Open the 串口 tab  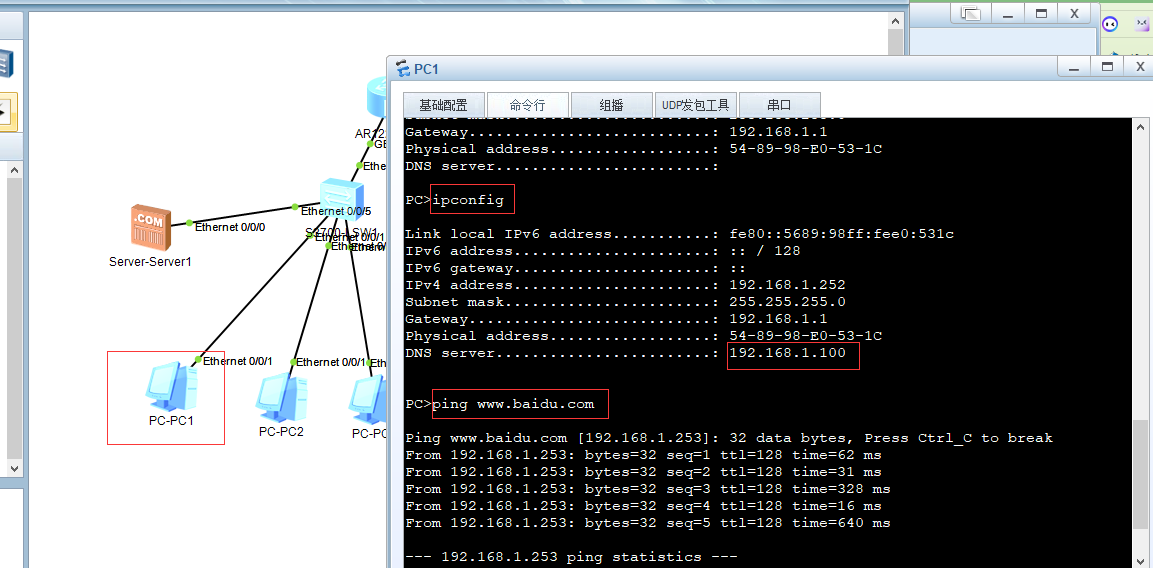click(x=779, y=105)
